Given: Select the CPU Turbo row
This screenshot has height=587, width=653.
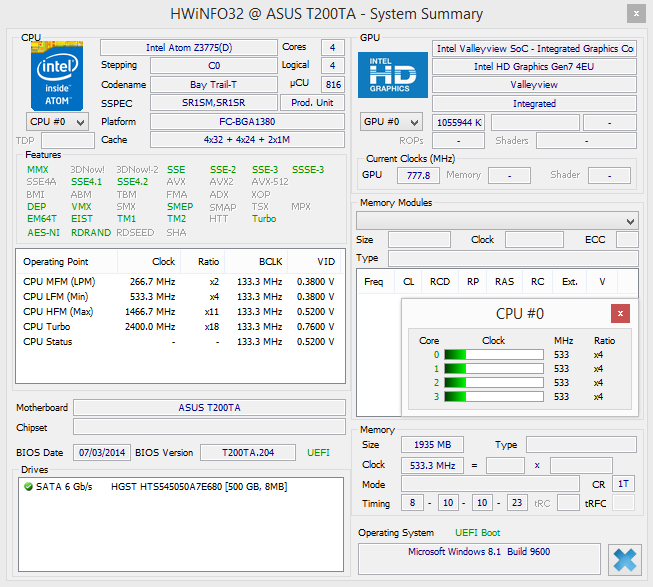Looking at the screenshot, I should coord(179,327).
